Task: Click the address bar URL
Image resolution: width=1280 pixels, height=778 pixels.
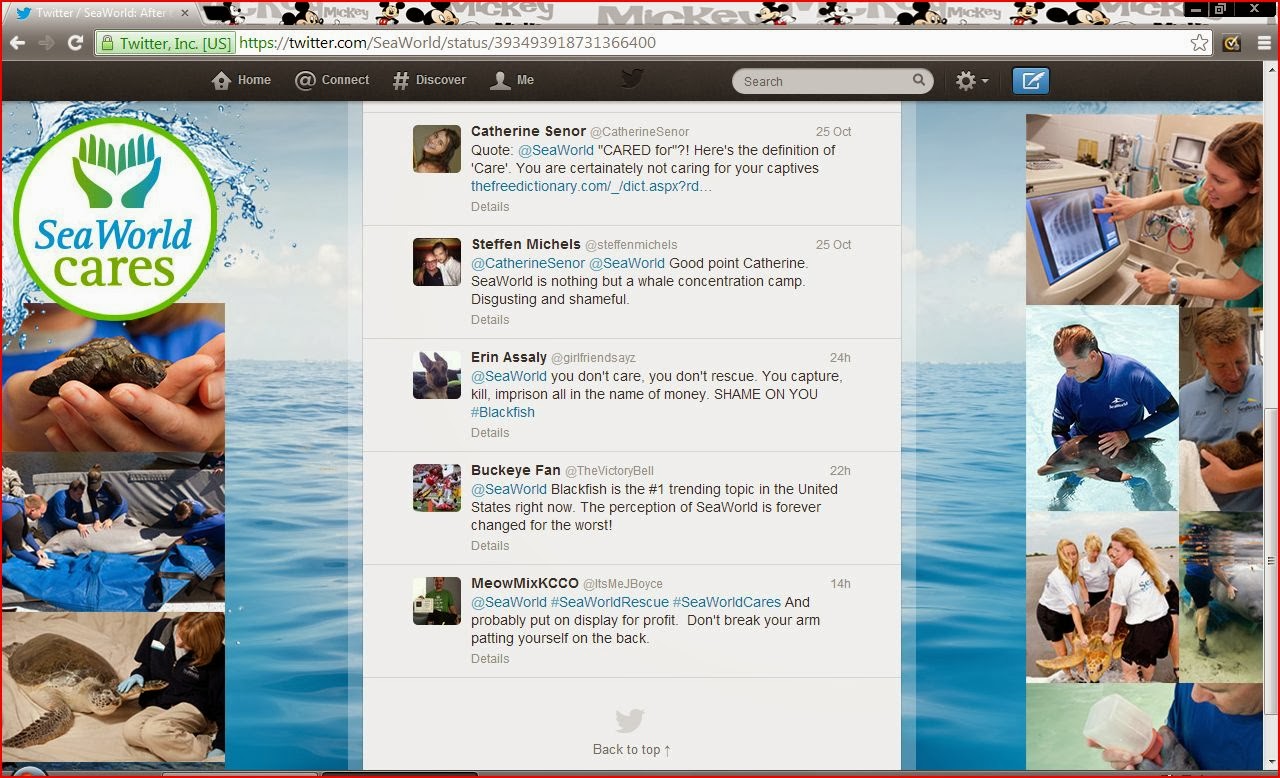Action: click(x=448, y=43)
